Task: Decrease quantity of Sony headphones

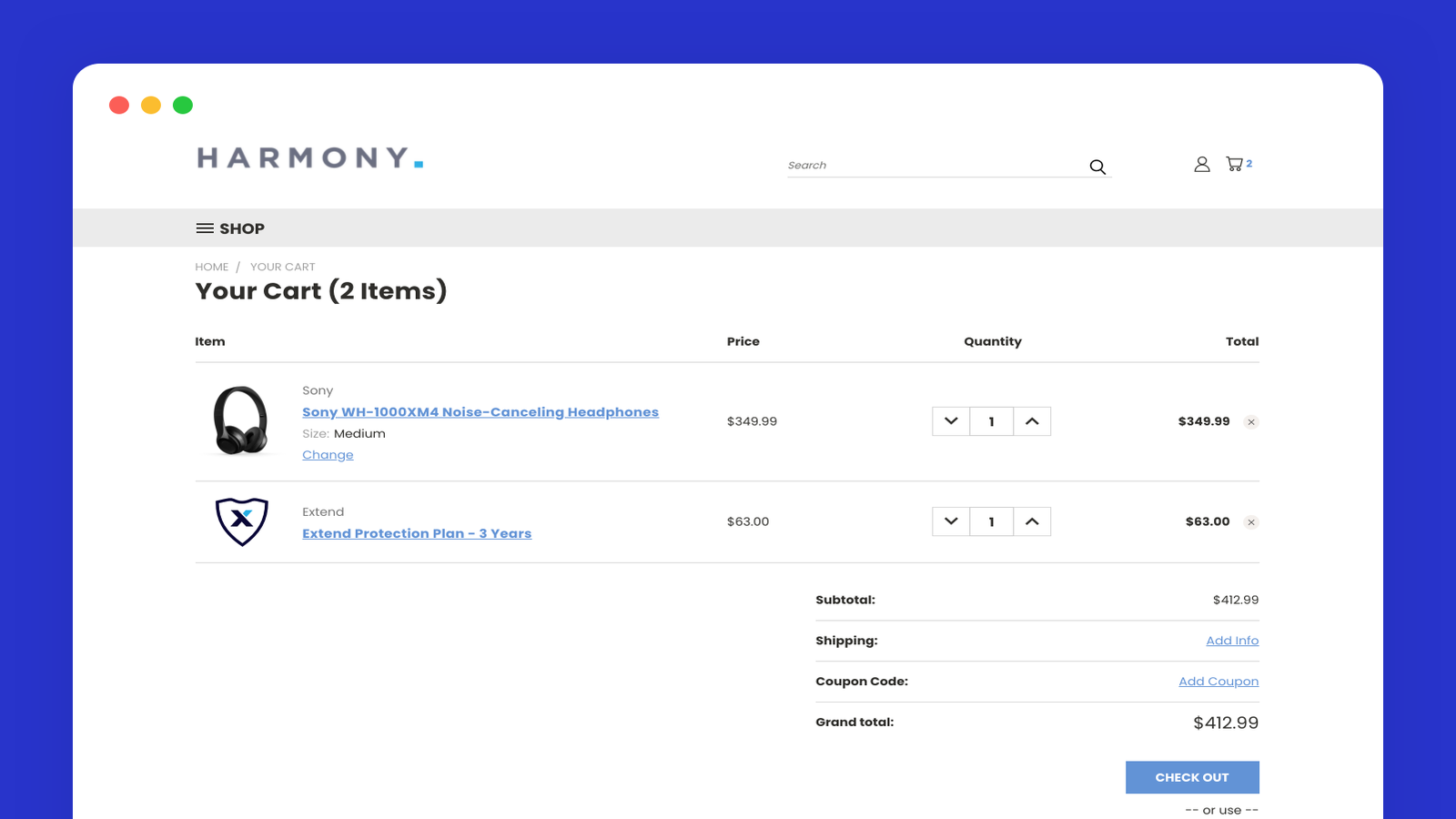Action: [951, 421]
